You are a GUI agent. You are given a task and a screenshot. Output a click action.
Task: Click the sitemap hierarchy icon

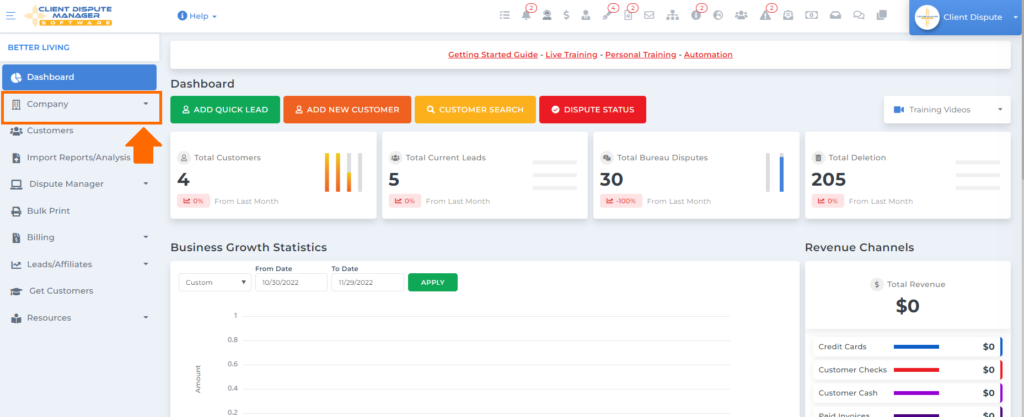click(673, 16)
